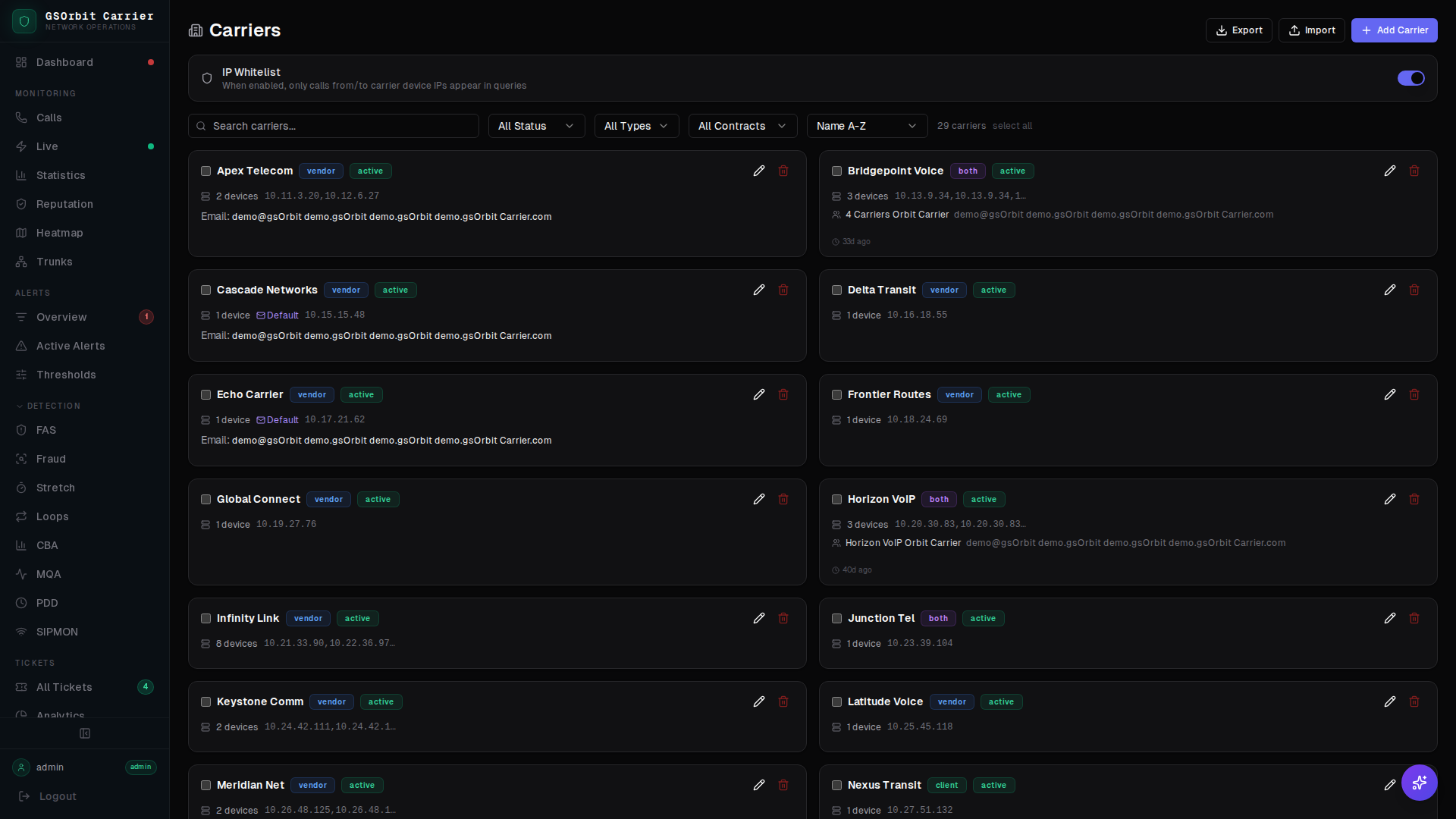Open the All Status dropdown
Image resolution: width=1456 pixels, height=819 pixels.
(536, 126)
